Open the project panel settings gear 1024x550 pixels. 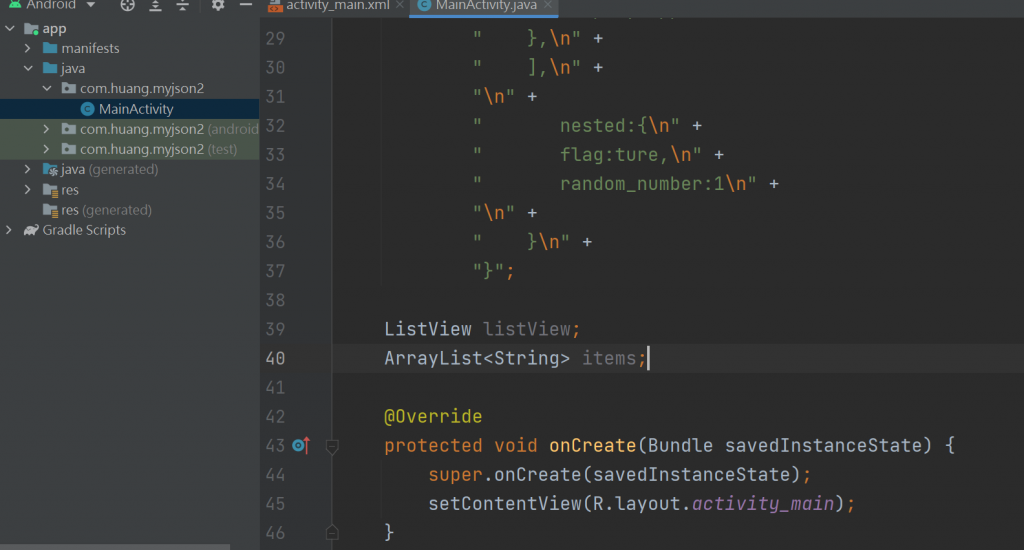click(x=217, y=5)
